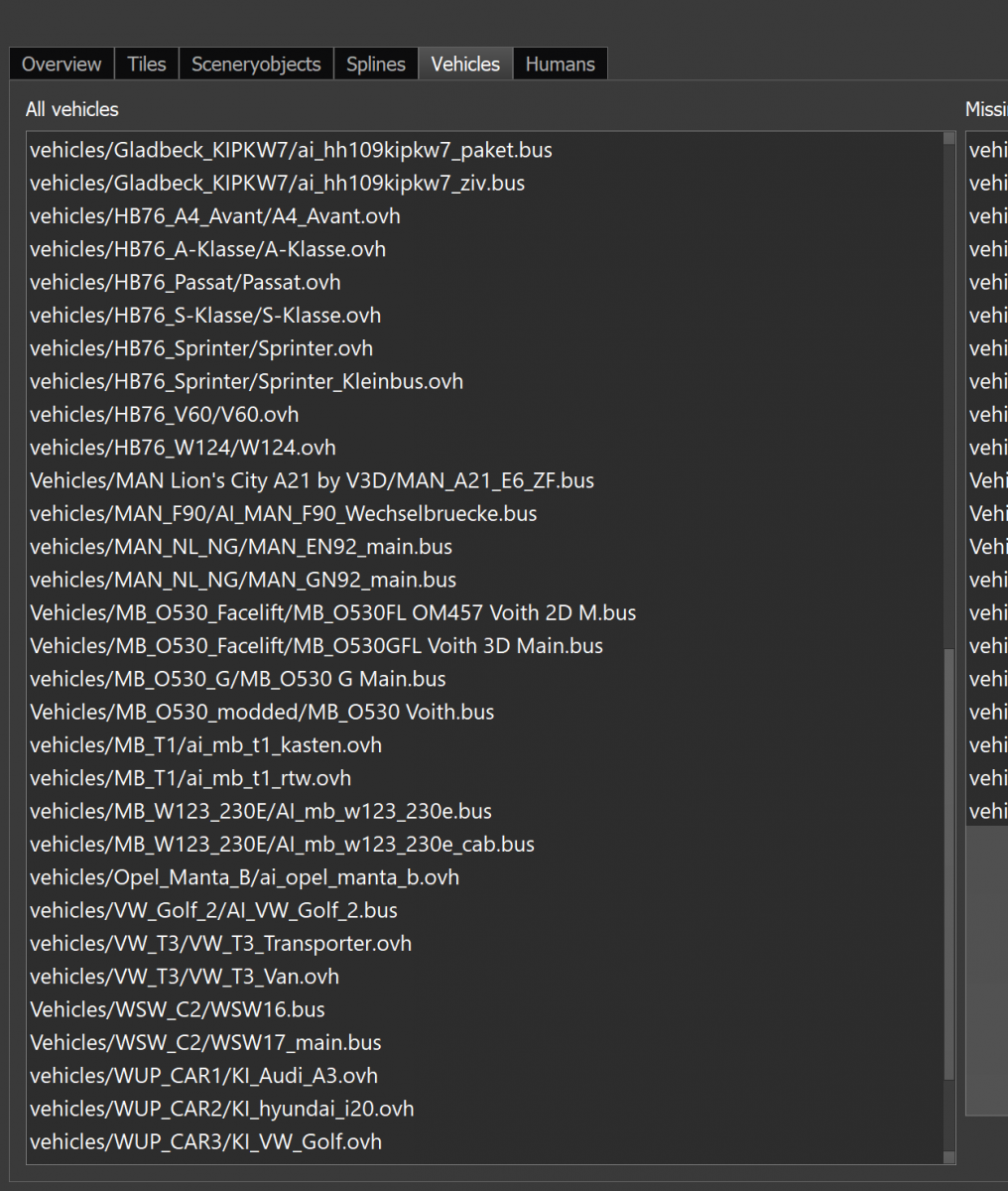Select the Sprinter_Kleinbus.ovh entry
Screen dimensions: 1008x1191
coord(246,382)
